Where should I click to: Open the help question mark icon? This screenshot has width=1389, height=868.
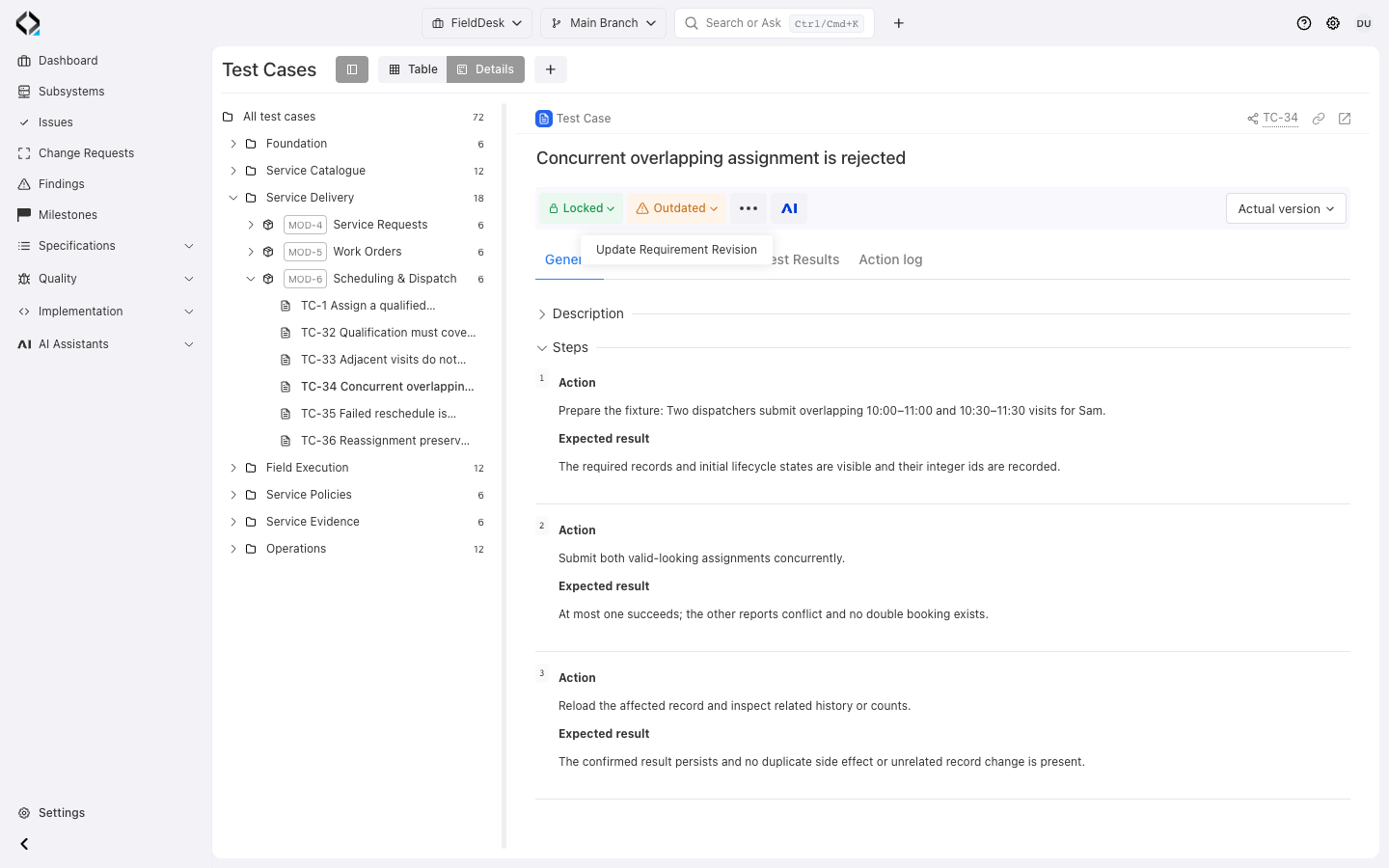(x=1304, y=23)
